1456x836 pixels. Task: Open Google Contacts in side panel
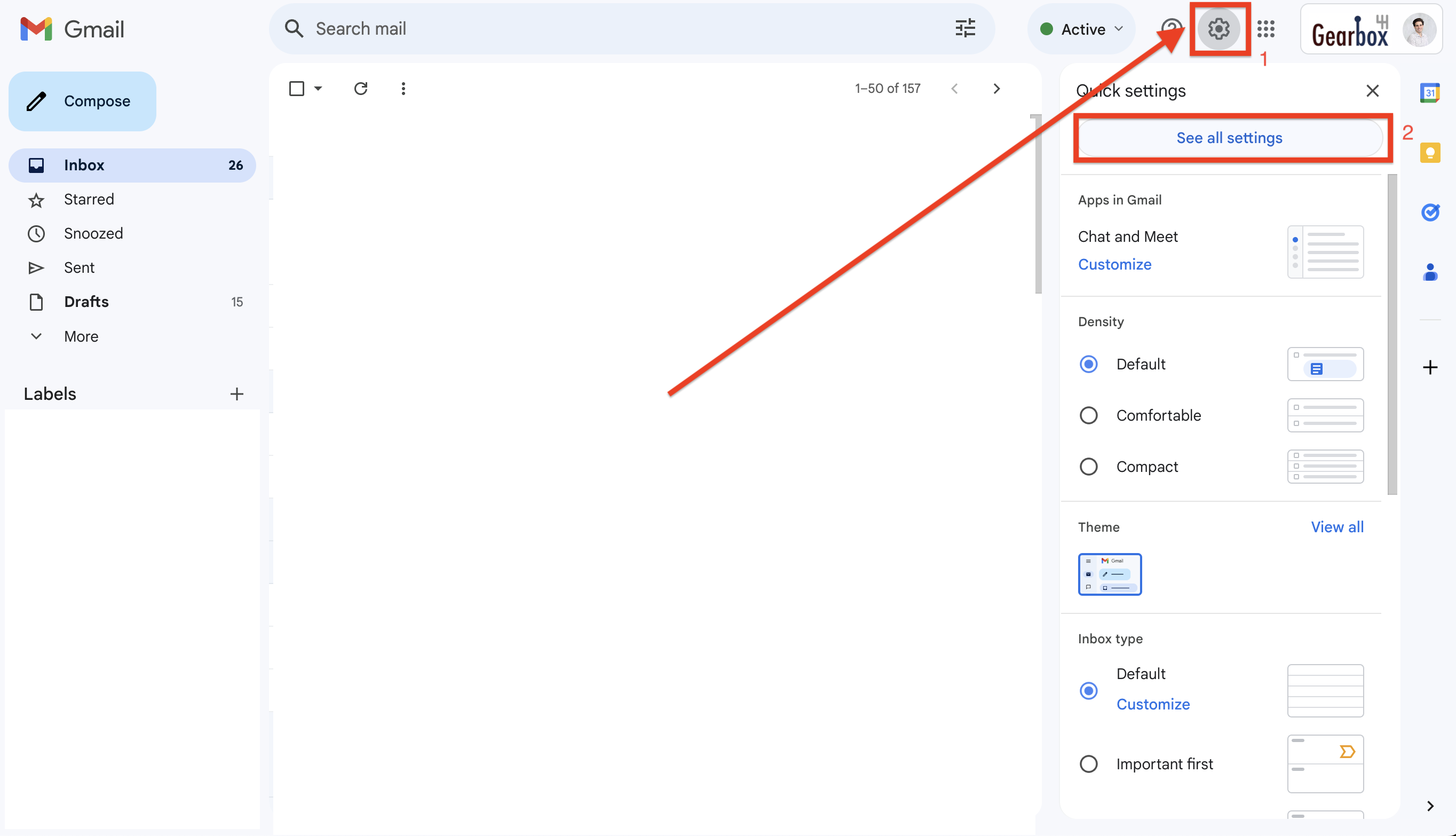(x=1430, y=273)
